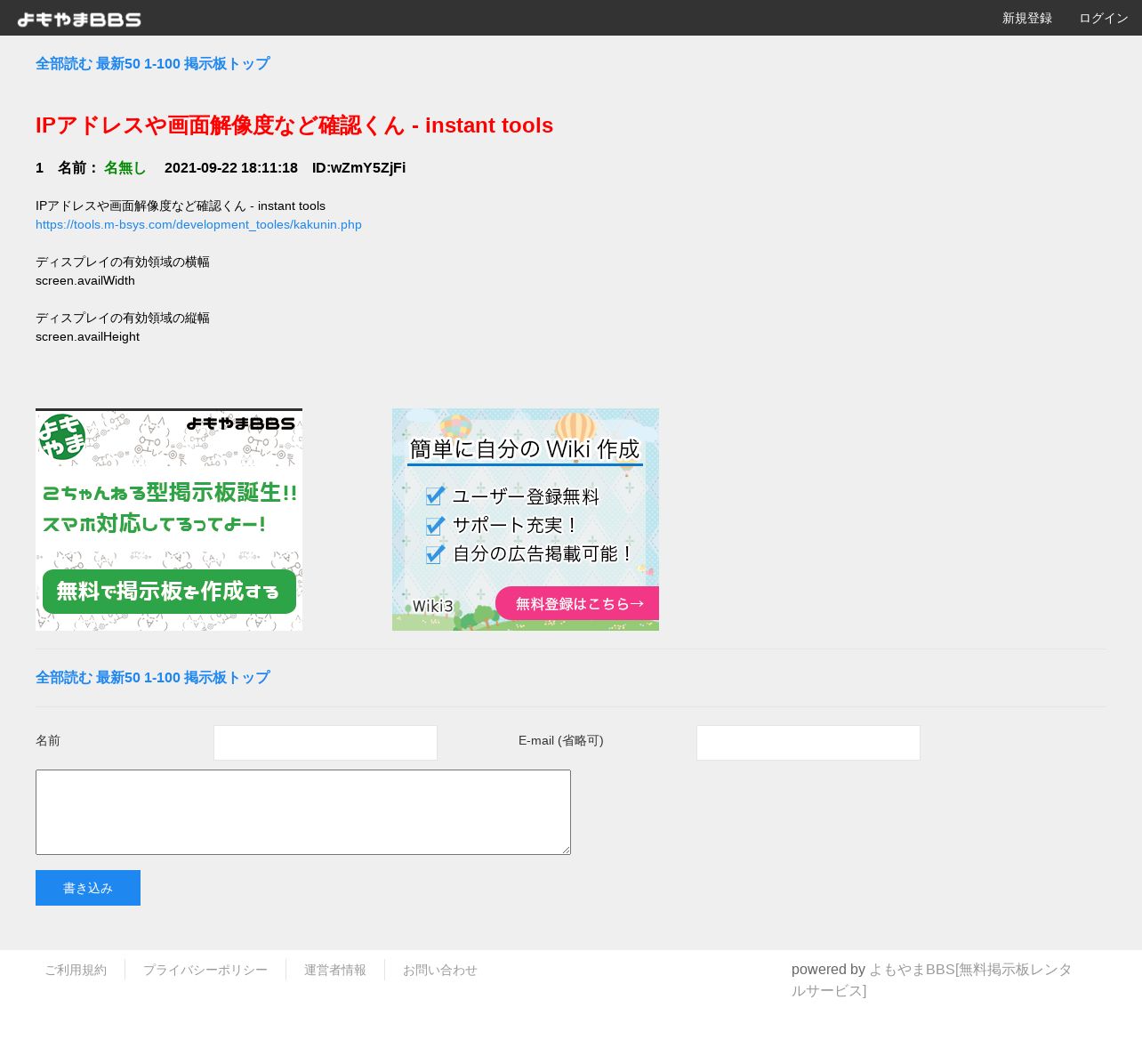Click post timestamp 2021-09-22 18:11:18

tap(231, 168)
